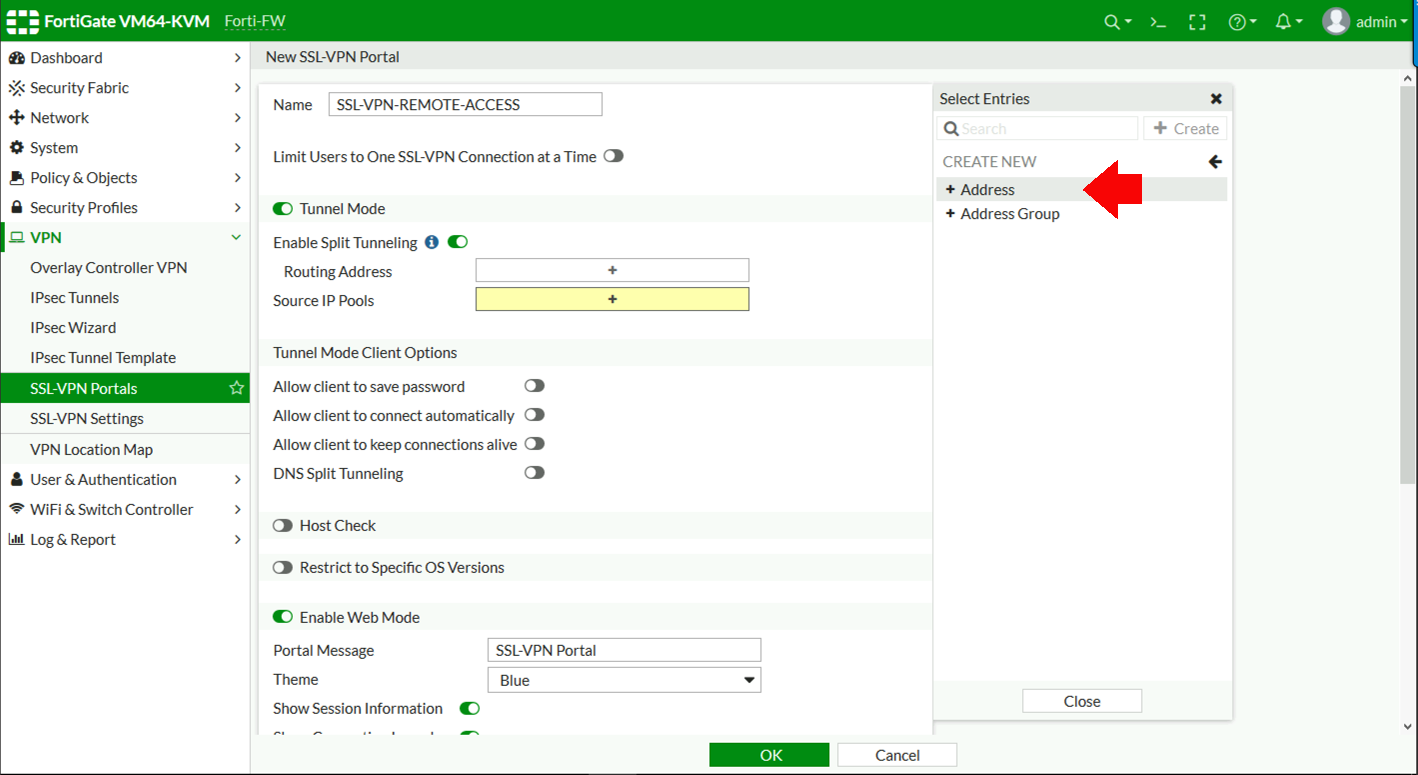
Task: Toggle Show Session Information switch
Action: tap(470, 708)
